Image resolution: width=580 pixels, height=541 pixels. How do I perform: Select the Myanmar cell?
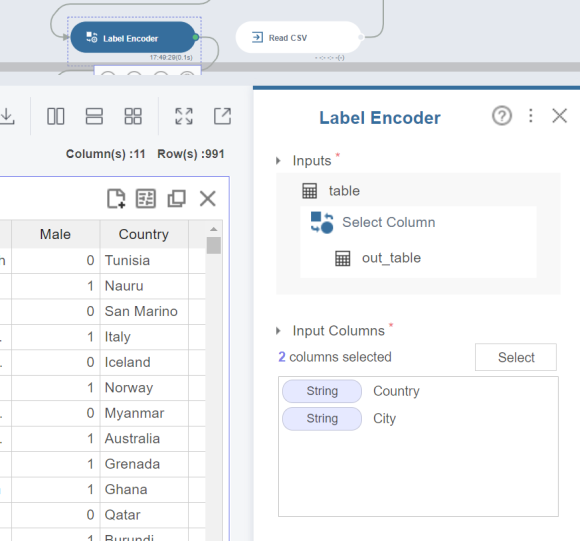[x=144, y=413]
